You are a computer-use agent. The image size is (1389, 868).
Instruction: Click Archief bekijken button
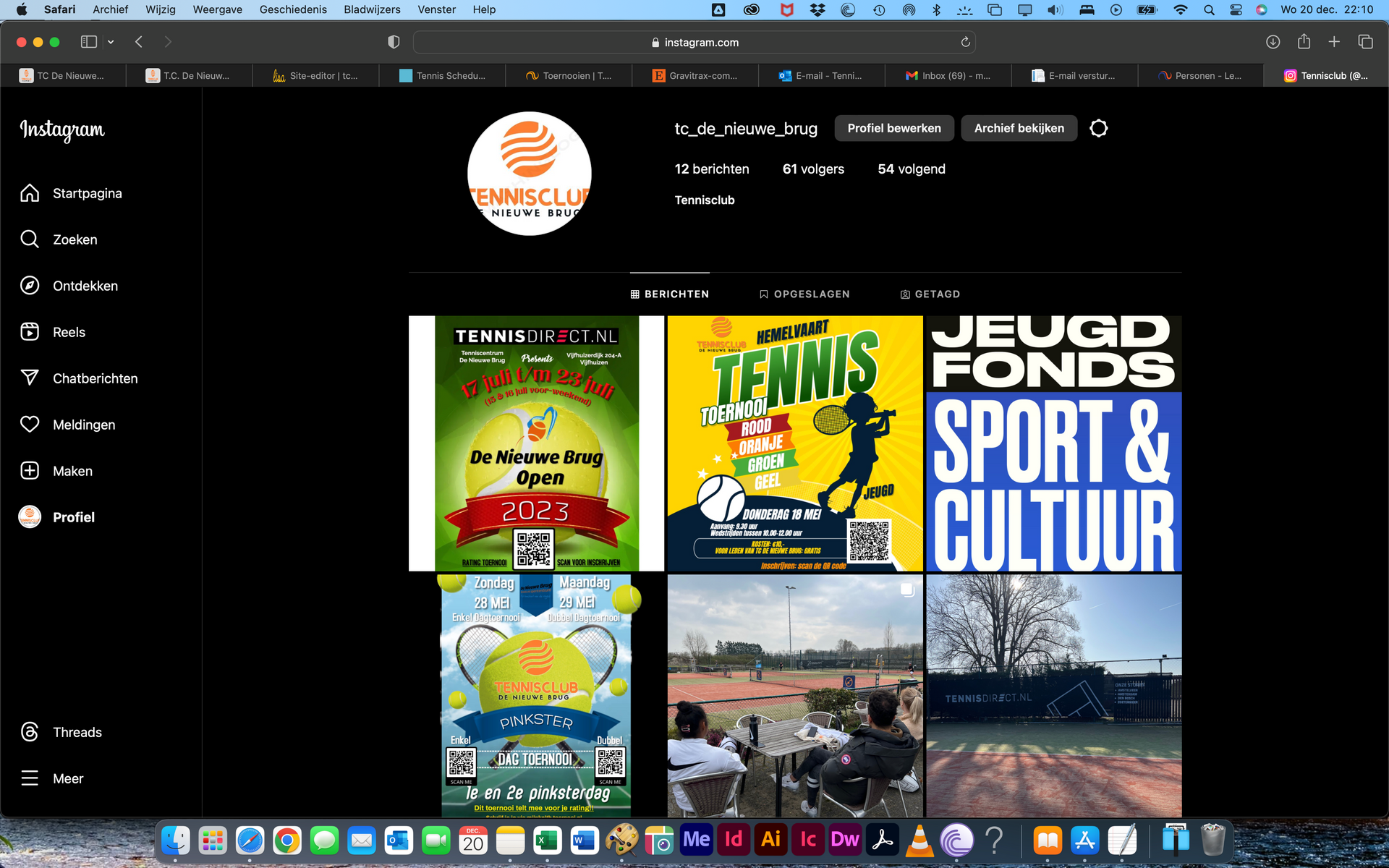[x=1019, y=128]
